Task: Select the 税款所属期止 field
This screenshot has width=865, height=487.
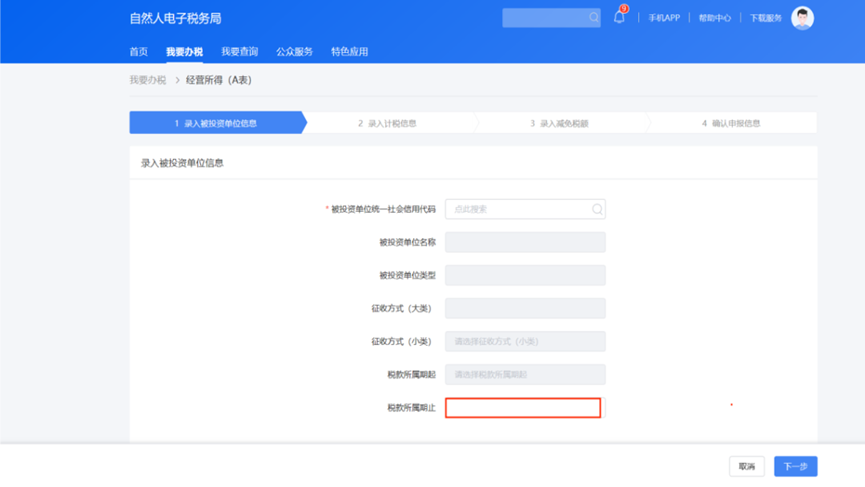Action: point(523,408)
